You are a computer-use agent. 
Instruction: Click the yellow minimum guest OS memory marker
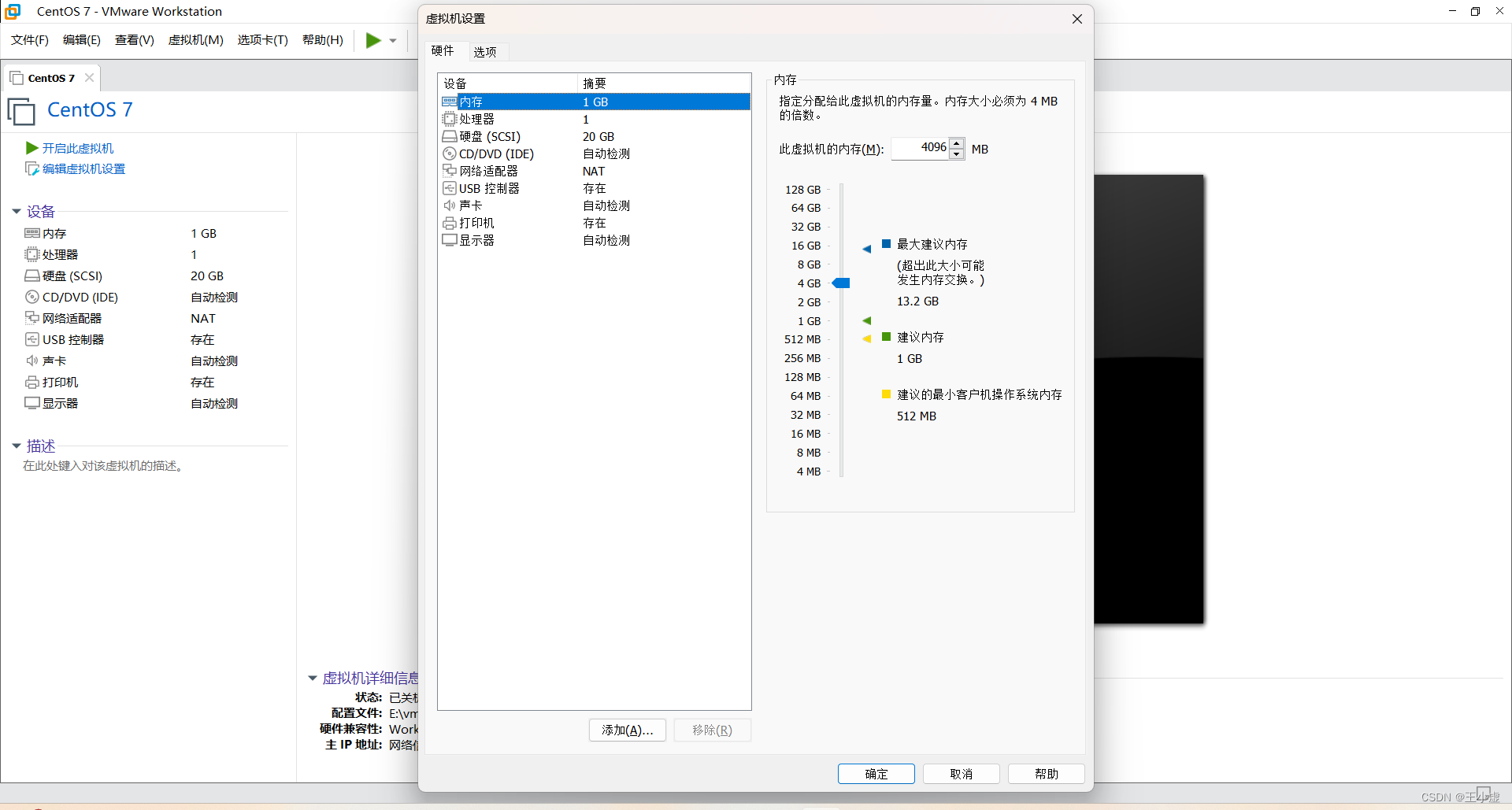click(866, 339)
